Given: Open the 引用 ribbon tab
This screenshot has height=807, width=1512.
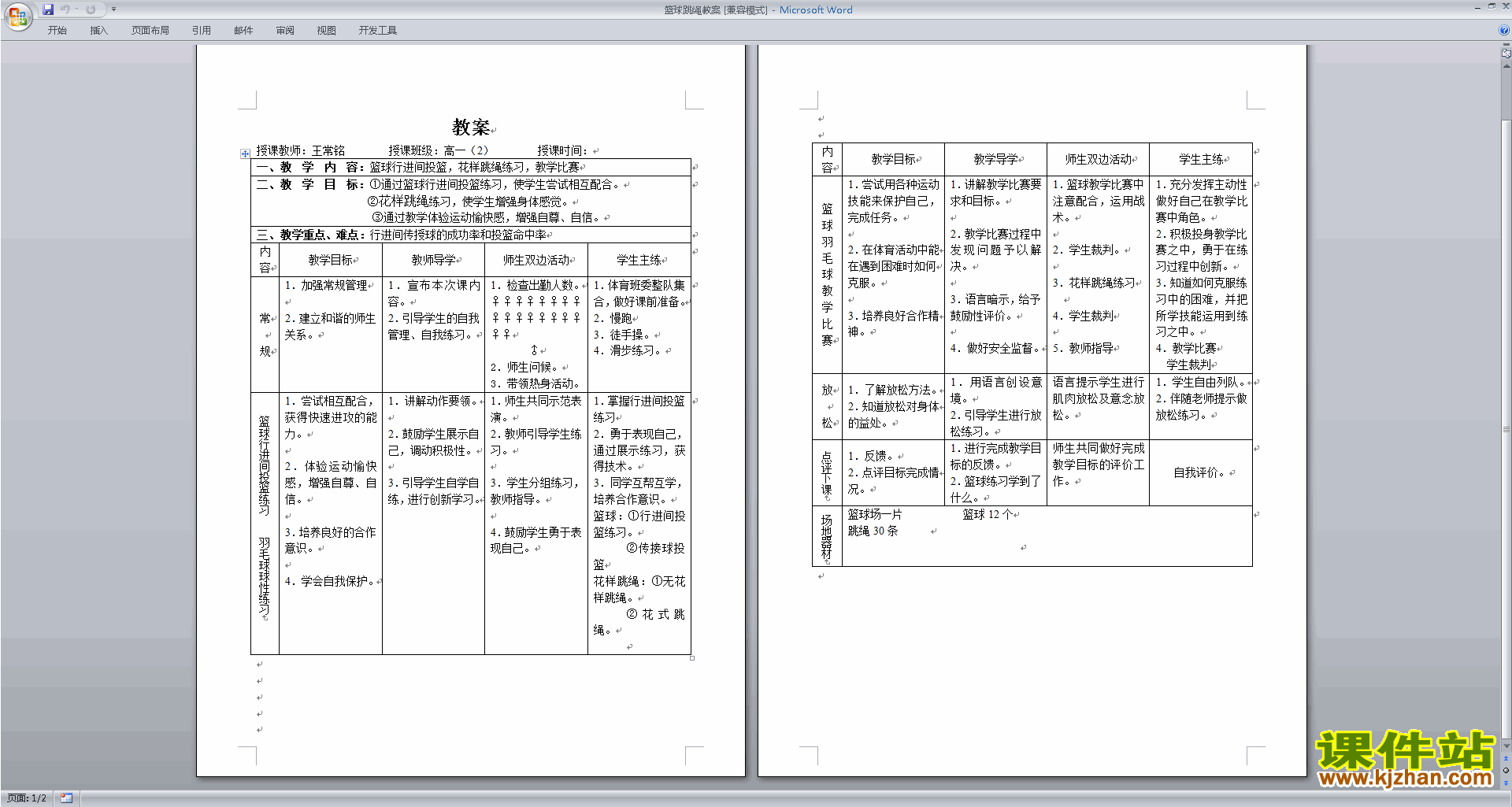Looking at the screenshot, I should point(202,31).
